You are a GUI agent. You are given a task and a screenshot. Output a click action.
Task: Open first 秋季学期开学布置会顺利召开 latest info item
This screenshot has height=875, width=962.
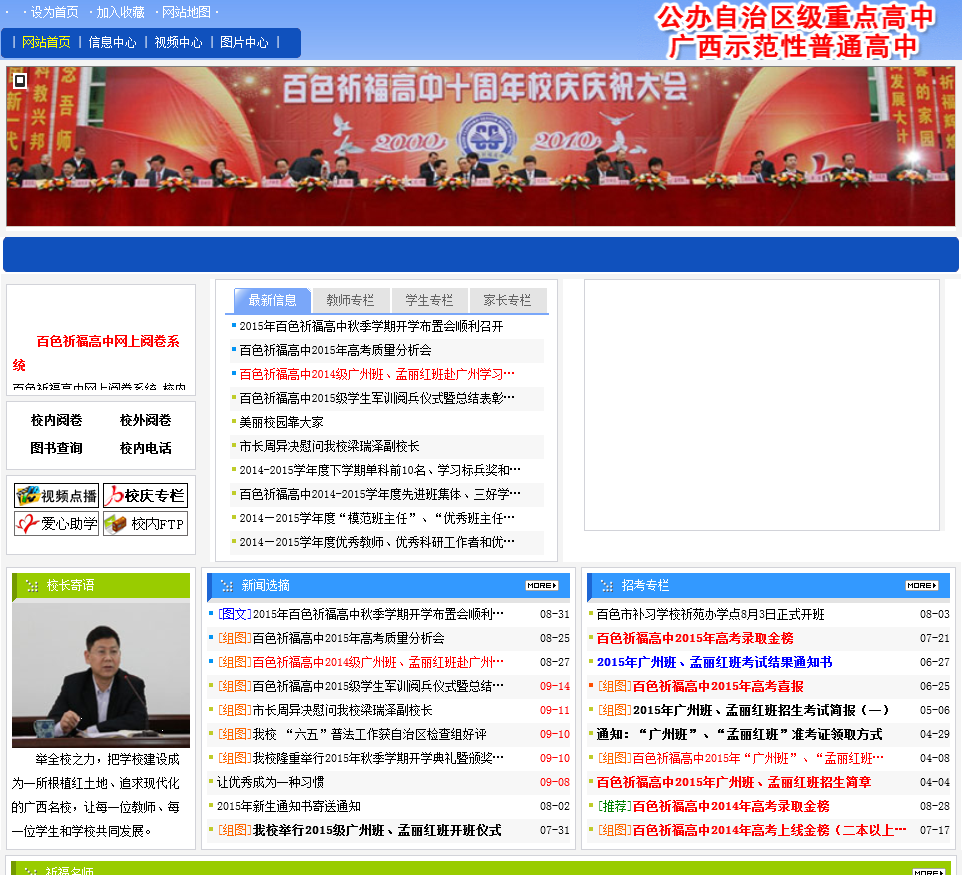[371, 326]
